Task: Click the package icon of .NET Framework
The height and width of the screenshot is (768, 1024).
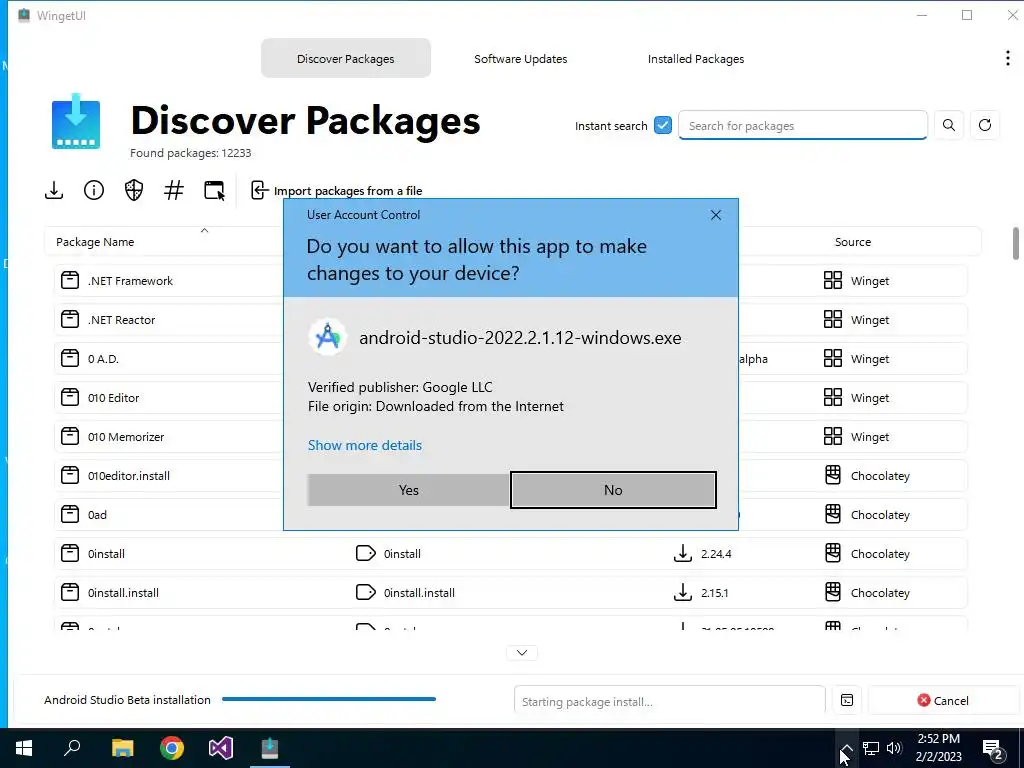Action: [x=70, y=281]
